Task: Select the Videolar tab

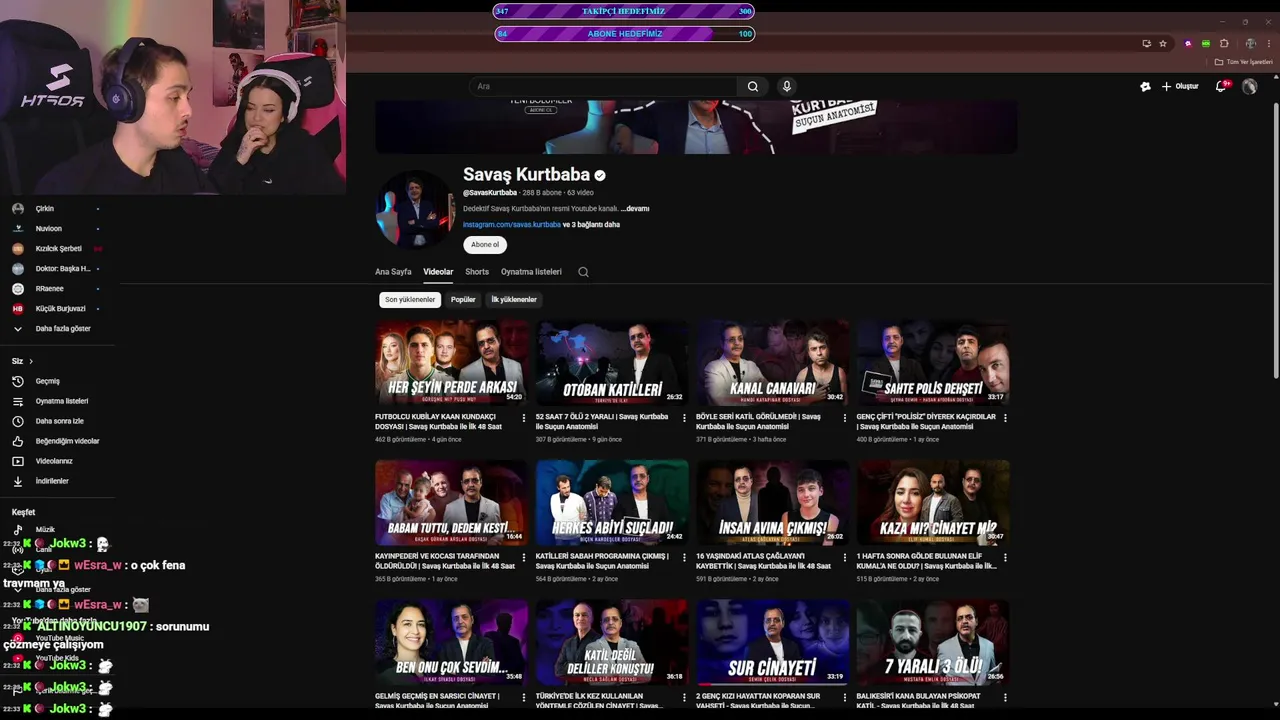Action: [x=438, y=272]
